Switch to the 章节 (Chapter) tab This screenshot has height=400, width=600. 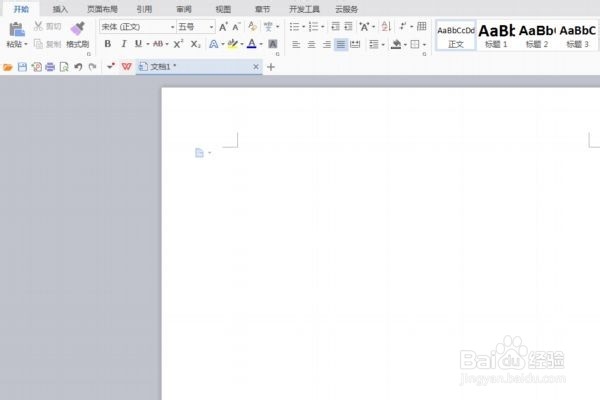262,9
